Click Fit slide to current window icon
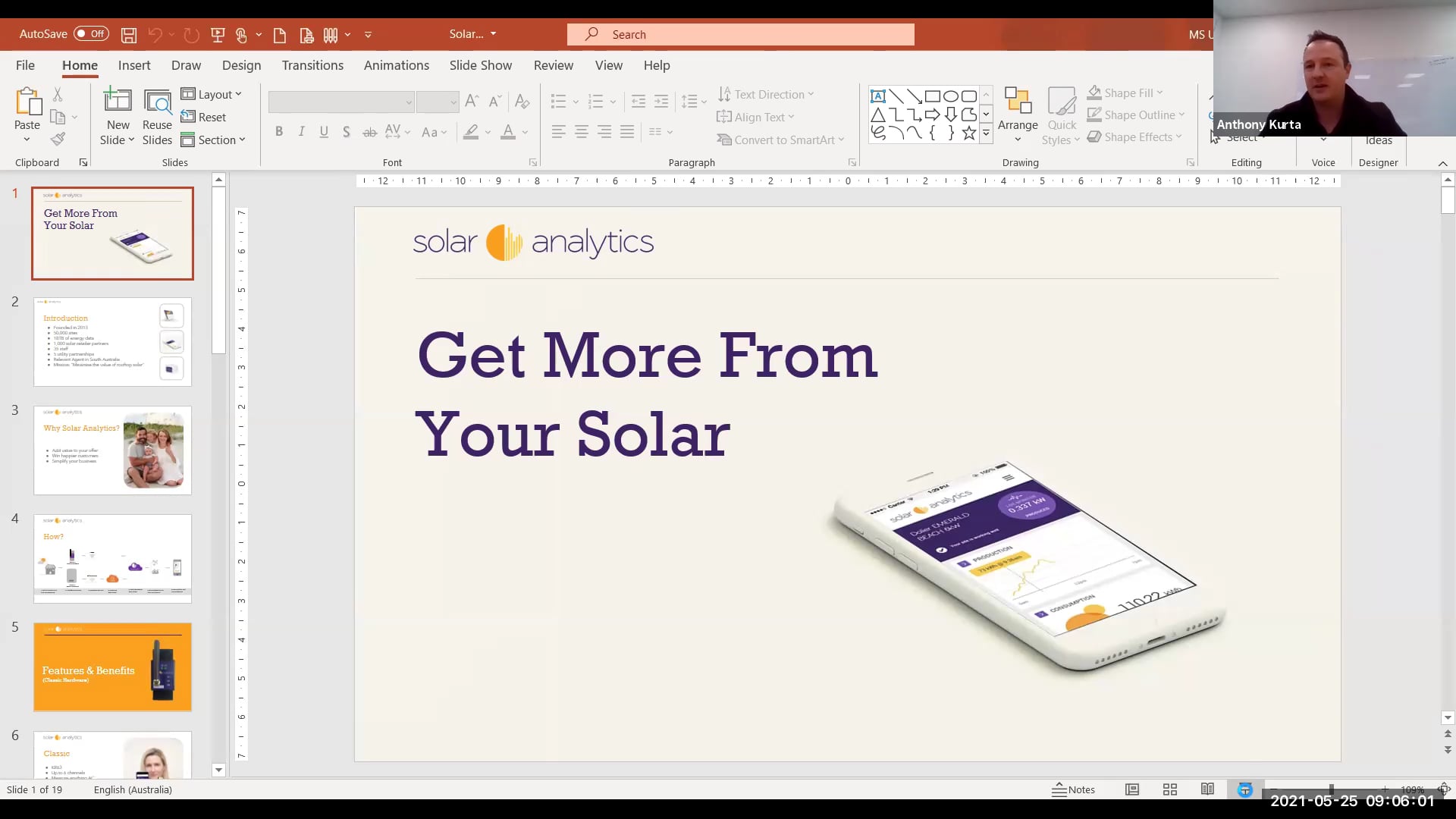The height and width of the screenshot is (819, 1456). click(x=1444, y=789)
